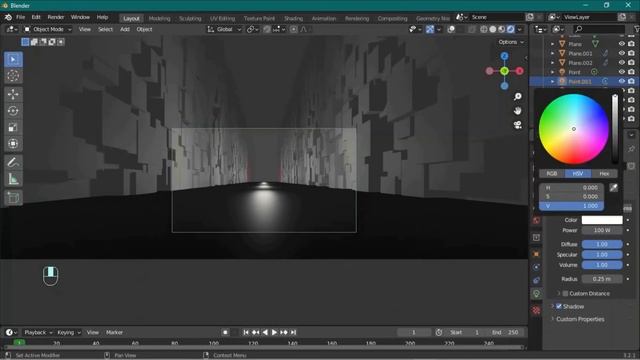Select the Select Box tool
The width and height of the screenshot is (640, 360).
click(x=13, y=60)
